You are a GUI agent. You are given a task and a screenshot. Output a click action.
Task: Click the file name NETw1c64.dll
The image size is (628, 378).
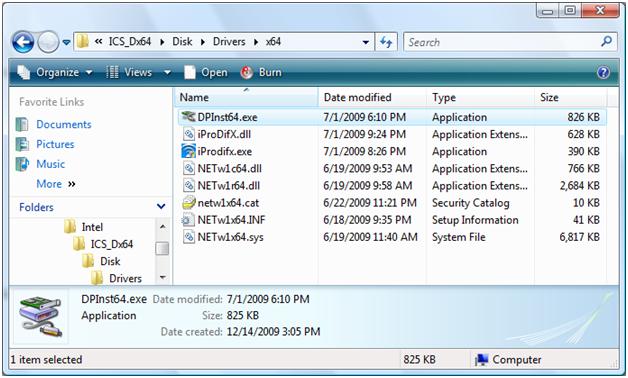[x=229, y=169]
